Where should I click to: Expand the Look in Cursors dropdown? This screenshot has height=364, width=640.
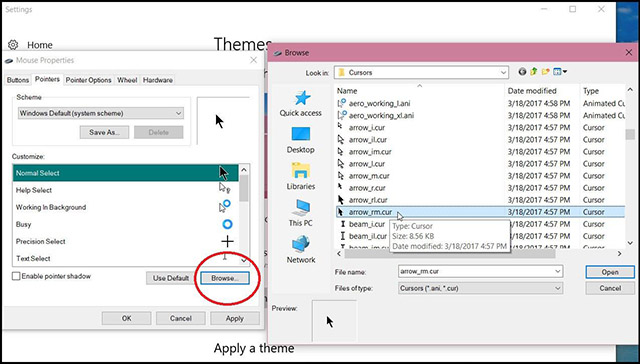pyautogui.click(x=421, y=73)
